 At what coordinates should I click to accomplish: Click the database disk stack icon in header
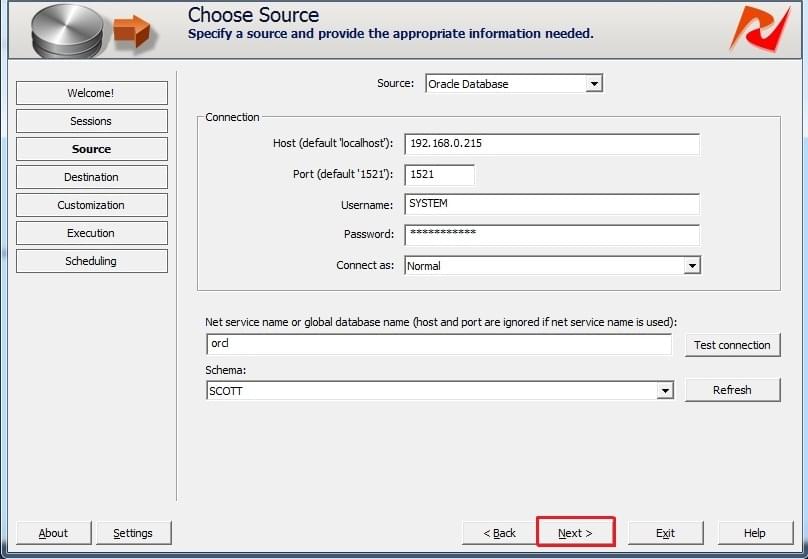[68, 31]
